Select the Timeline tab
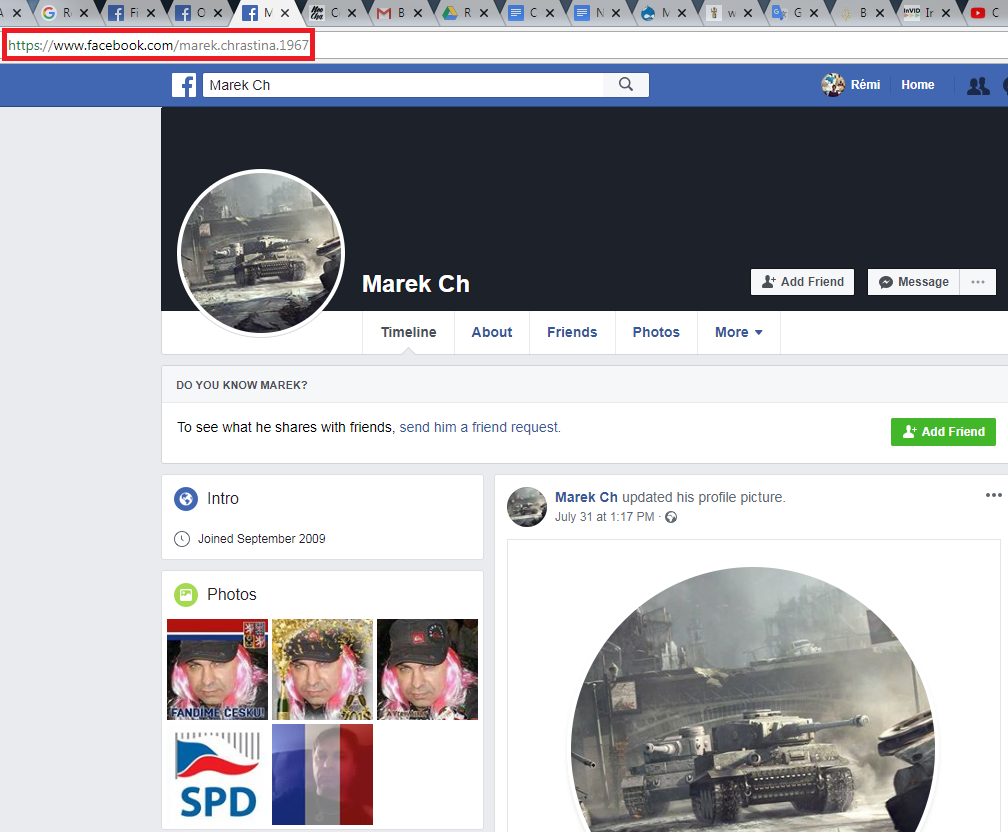Viewport: 1008px width, 832px height. 408,332
